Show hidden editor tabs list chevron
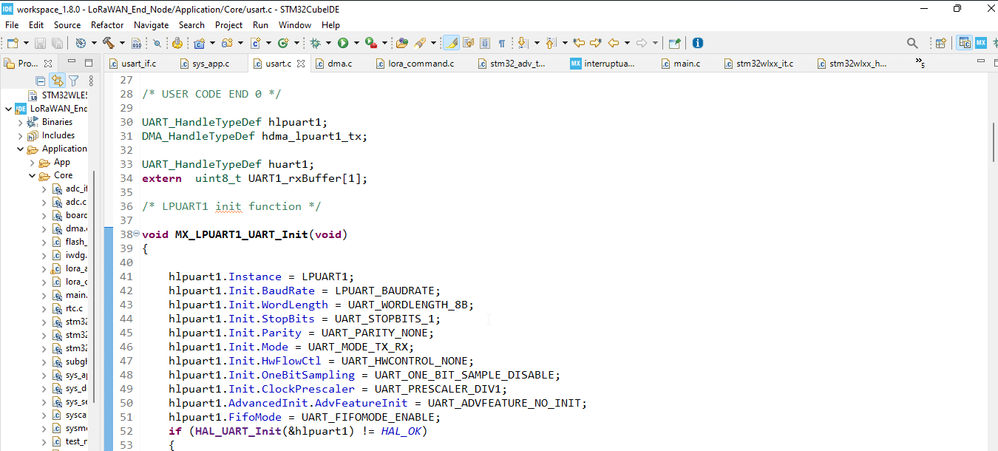998x451 pixels. (x=920, y=62)
